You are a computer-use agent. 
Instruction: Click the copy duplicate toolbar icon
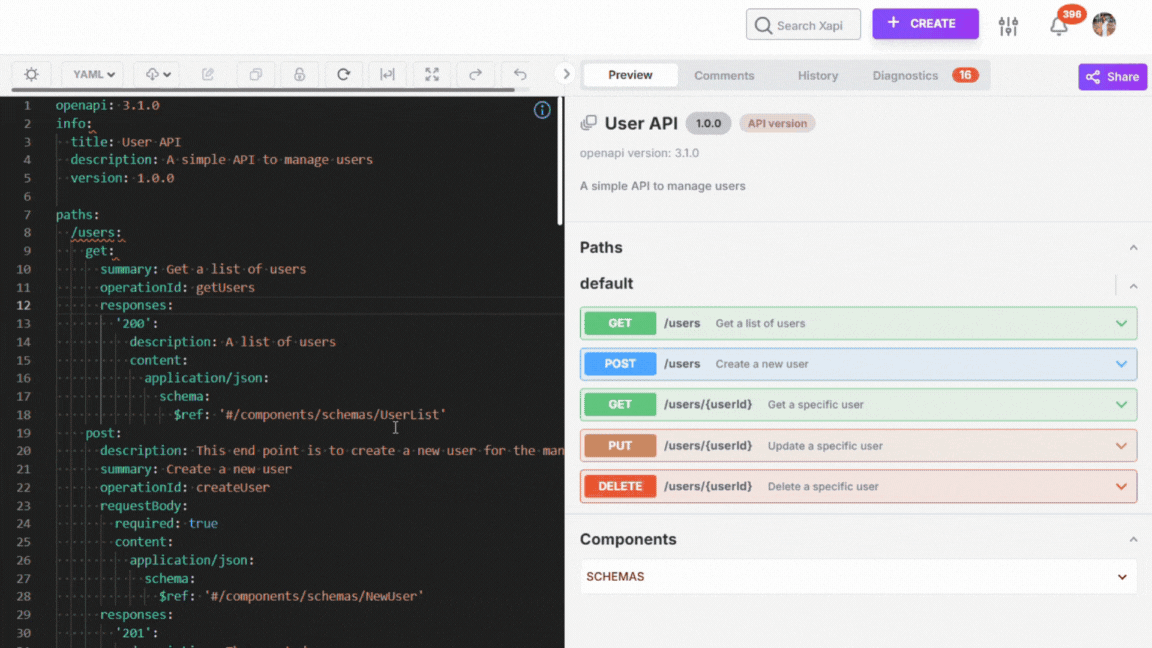click(x=256, y=74)
